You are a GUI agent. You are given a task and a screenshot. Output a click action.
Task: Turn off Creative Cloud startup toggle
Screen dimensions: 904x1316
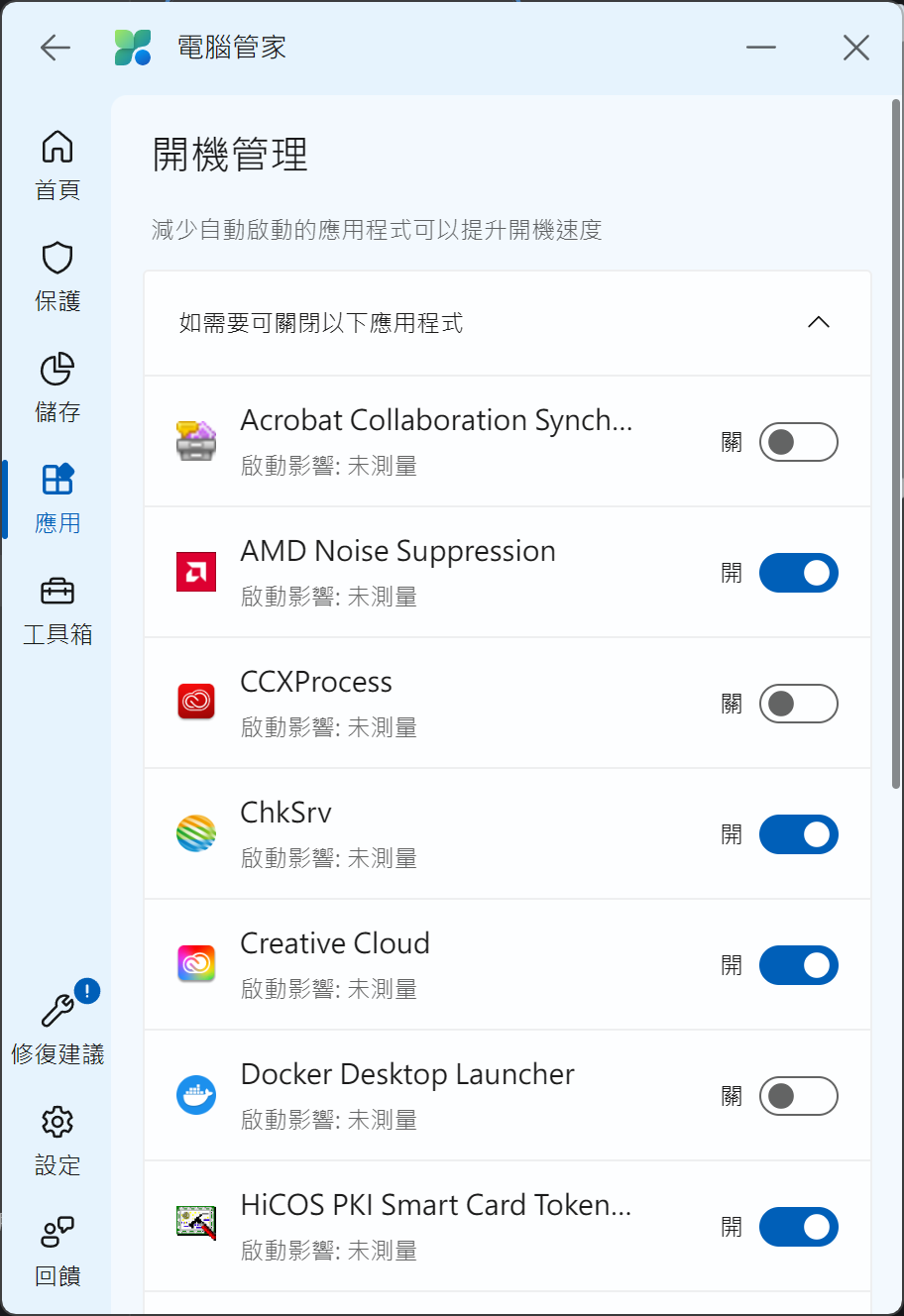click(798, 965)
